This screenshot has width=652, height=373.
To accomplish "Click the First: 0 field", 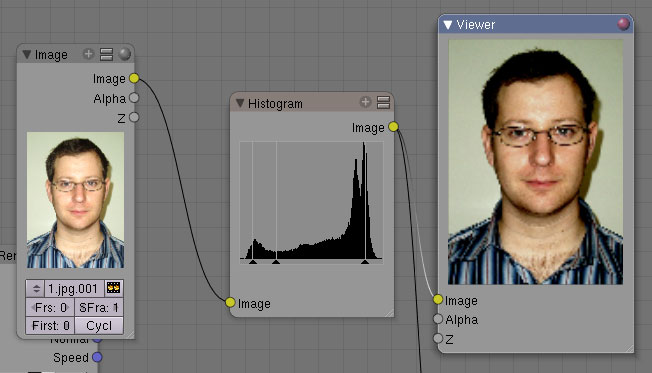I will coord(50,325).
